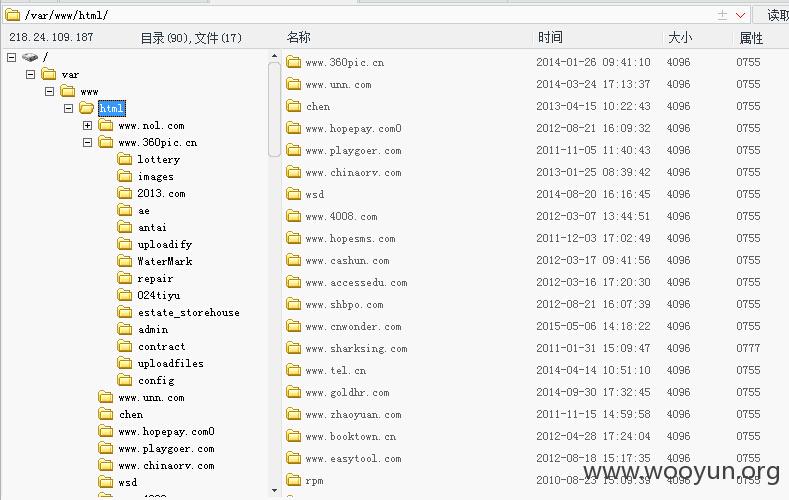Select lottery folder in tree
Viewport: 789px width, 500px height.
tap(159, 159)
